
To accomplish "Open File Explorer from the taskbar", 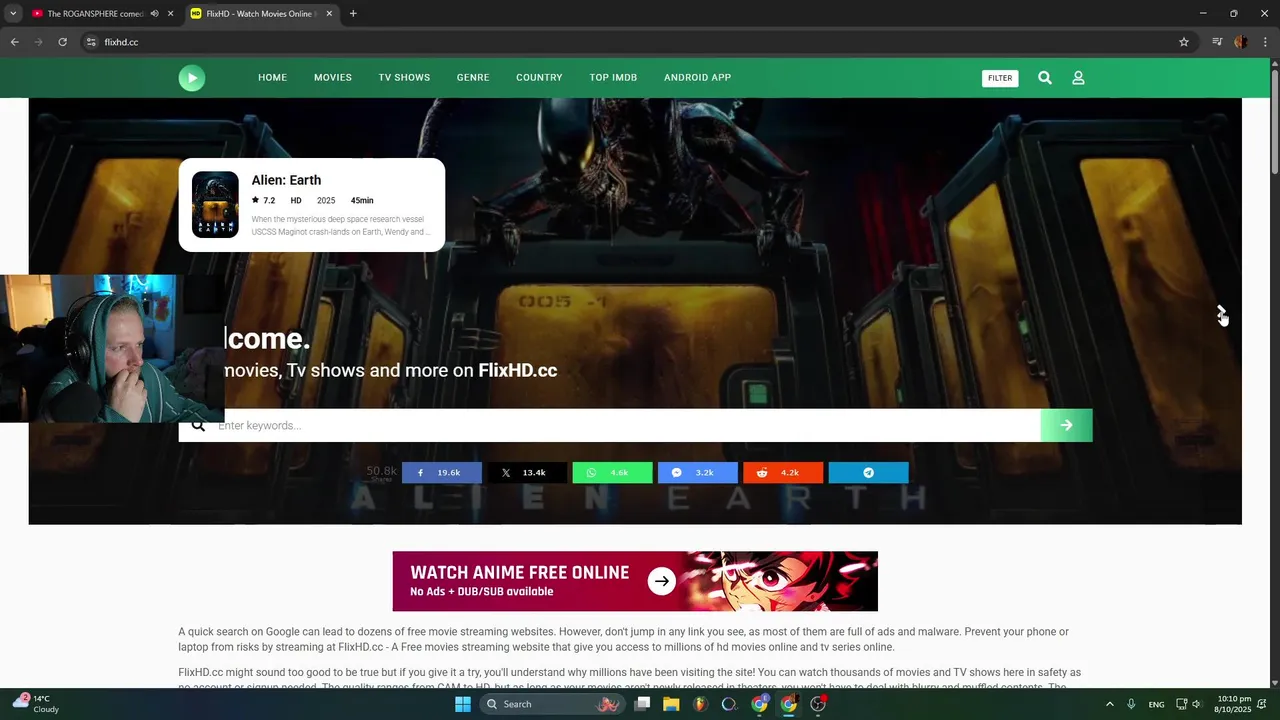I will [671, 704].
